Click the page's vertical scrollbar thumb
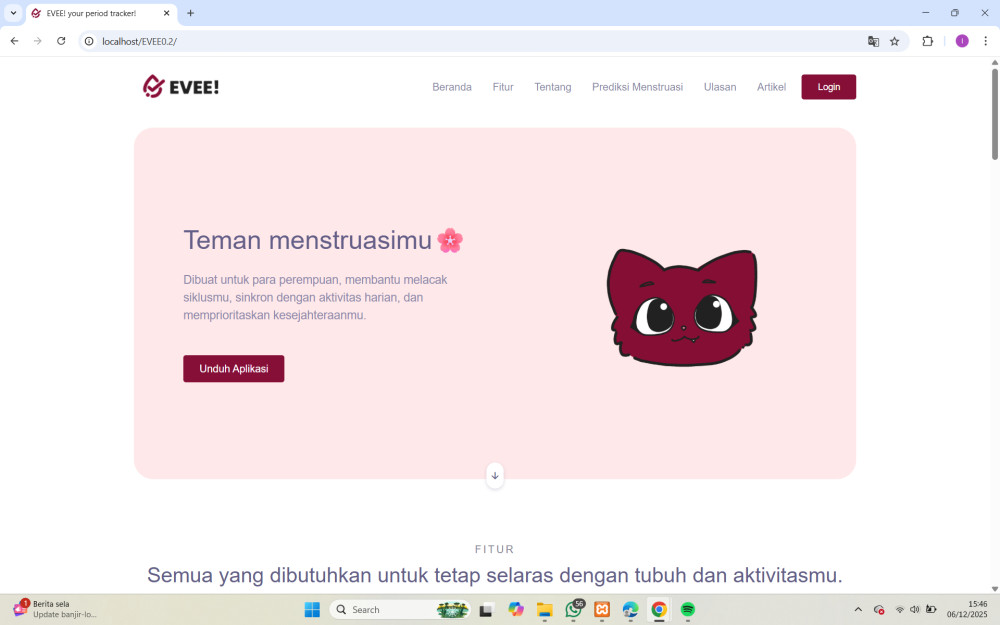 click(994, 112)
